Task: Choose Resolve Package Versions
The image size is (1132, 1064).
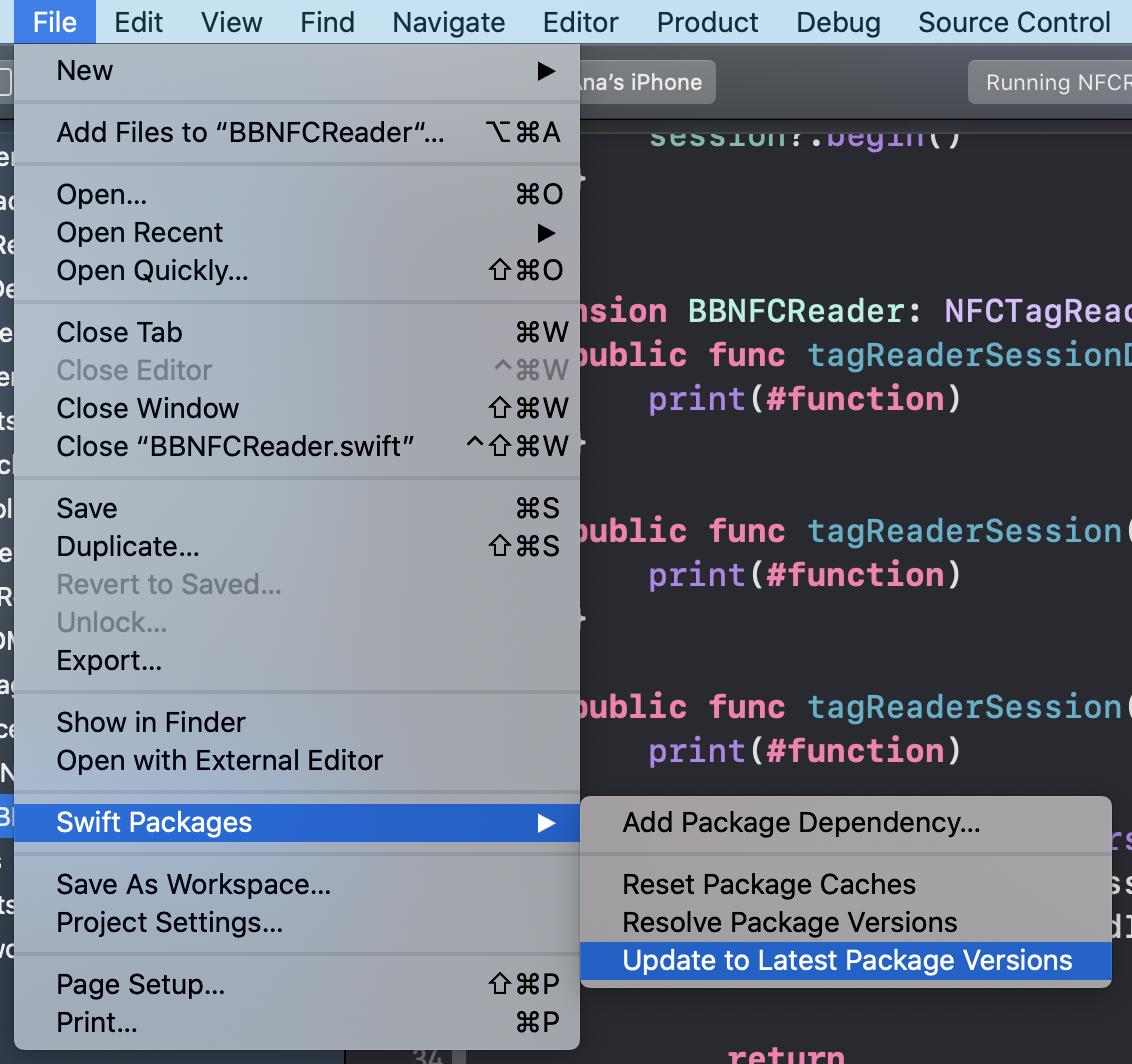Action: coord(789,922)
